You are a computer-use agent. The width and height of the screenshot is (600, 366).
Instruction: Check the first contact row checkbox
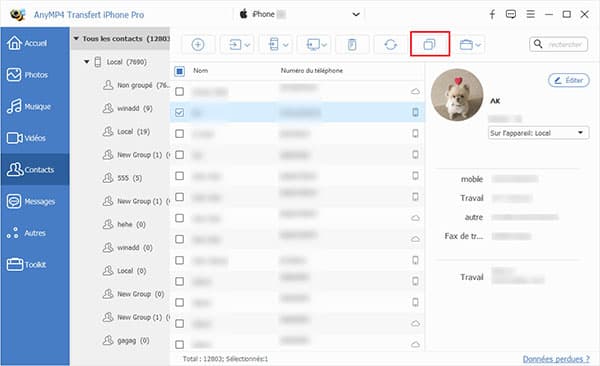point(179,92)
